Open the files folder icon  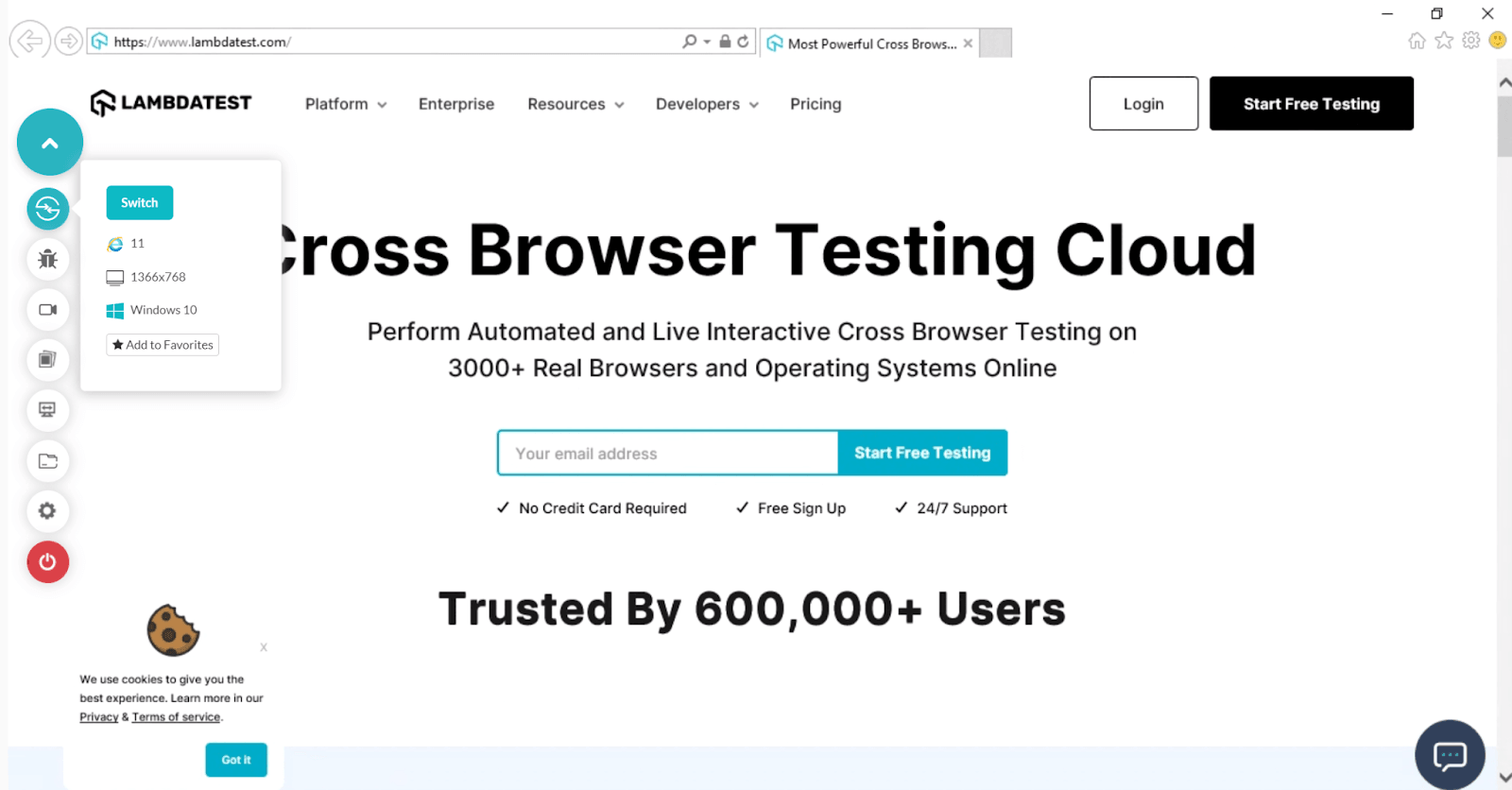point(47,461)
